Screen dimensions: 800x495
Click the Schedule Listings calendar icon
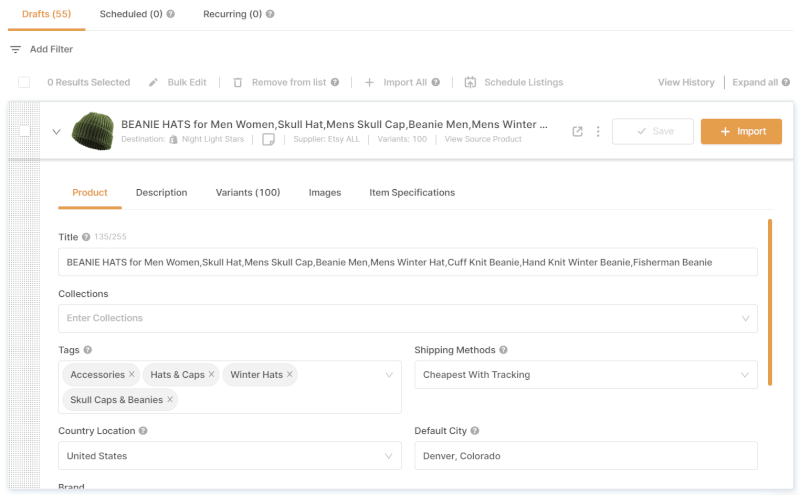[470, 82]
